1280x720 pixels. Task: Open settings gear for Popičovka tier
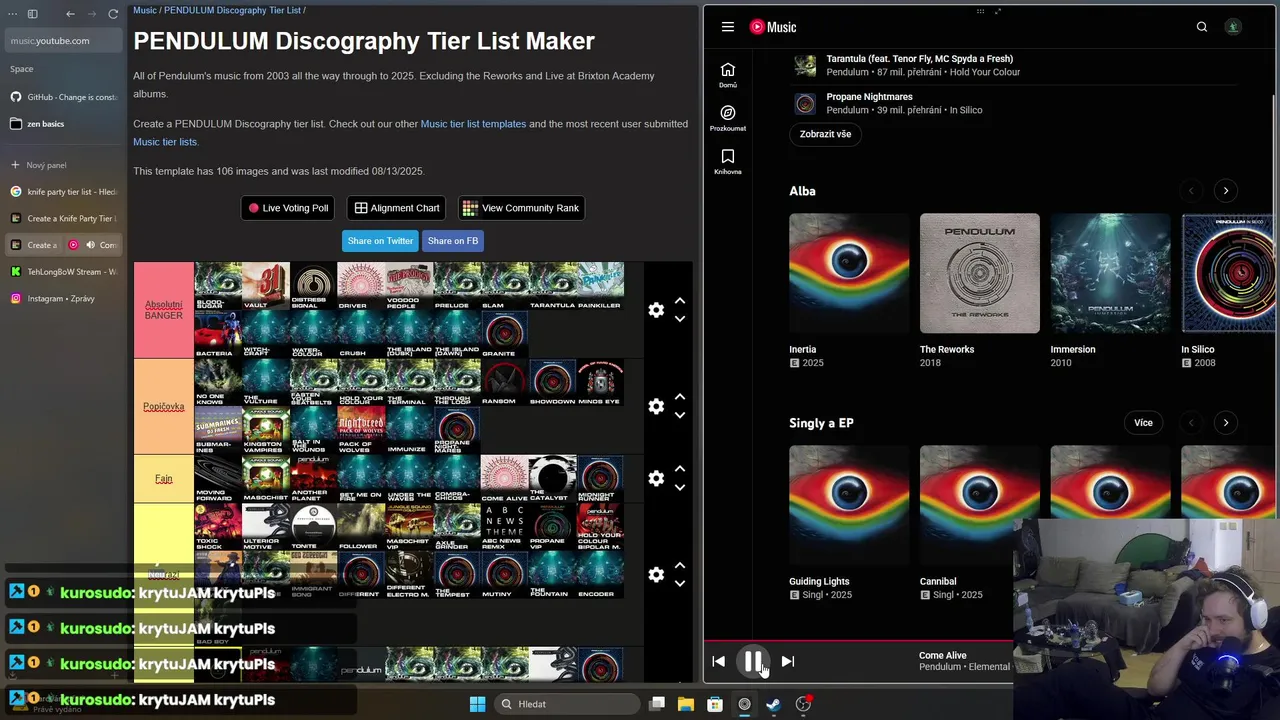[656, 406]
